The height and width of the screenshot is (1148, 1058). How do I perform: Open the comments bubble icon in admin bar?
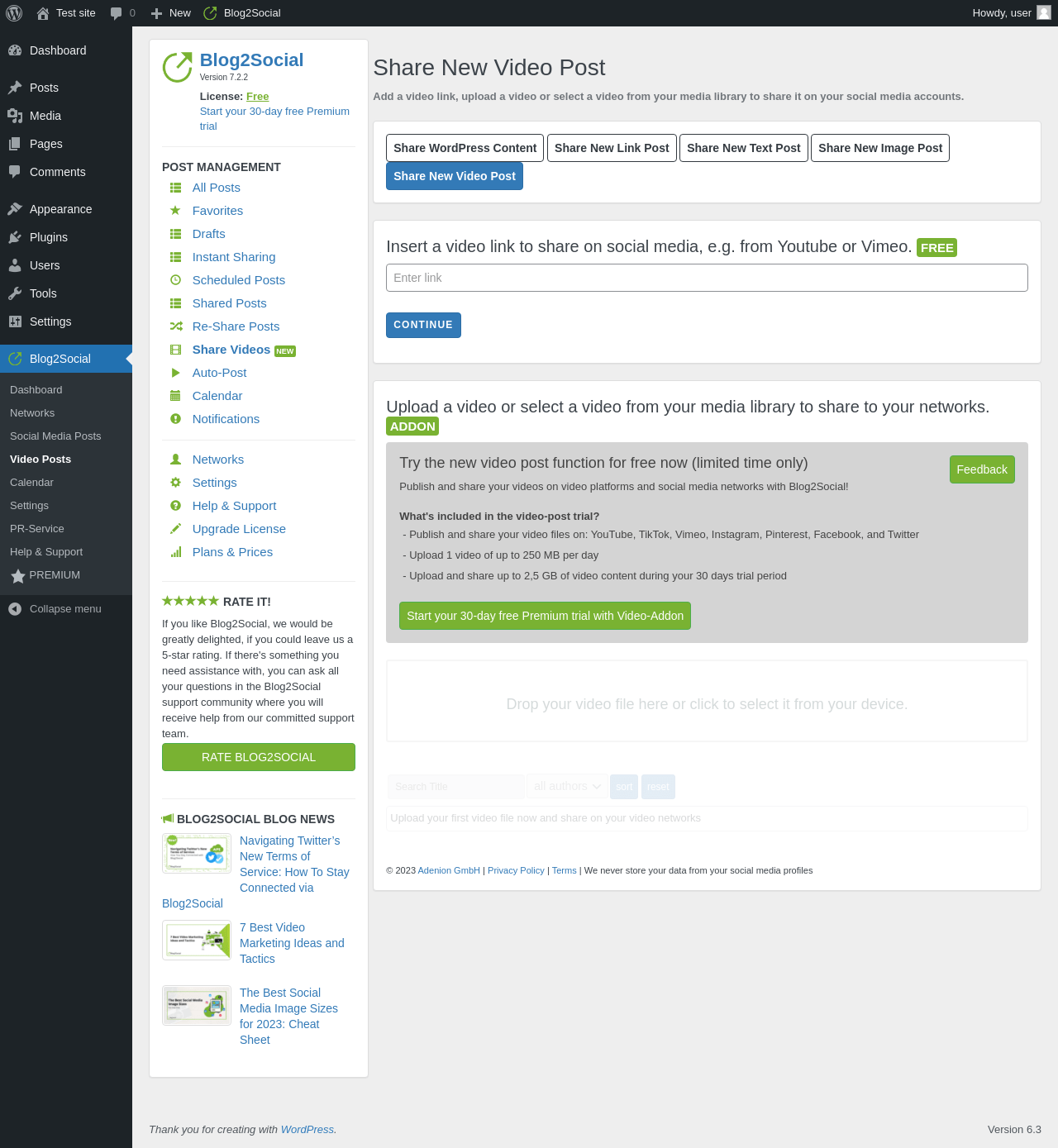click(116, 13)
